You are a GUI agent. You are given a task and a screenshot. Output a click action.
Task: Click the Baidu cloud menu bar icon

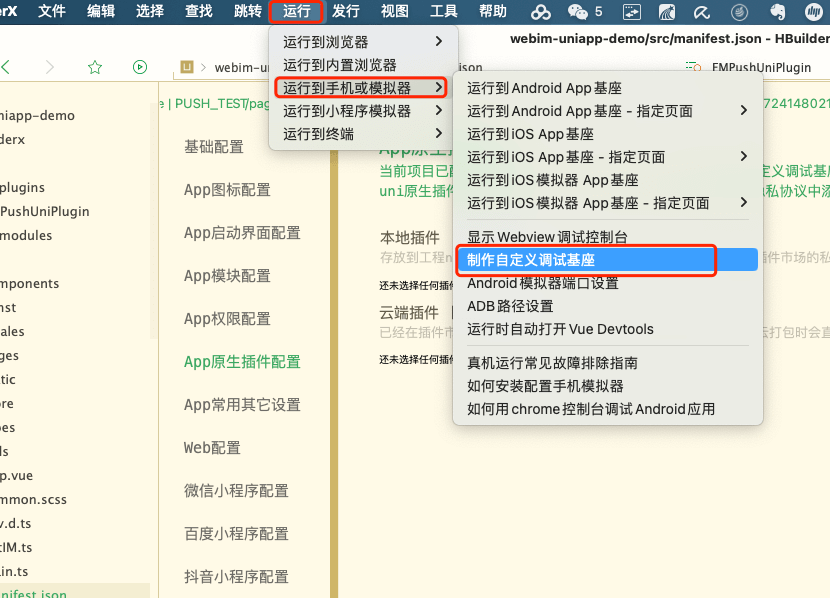[x=541, y=12]
